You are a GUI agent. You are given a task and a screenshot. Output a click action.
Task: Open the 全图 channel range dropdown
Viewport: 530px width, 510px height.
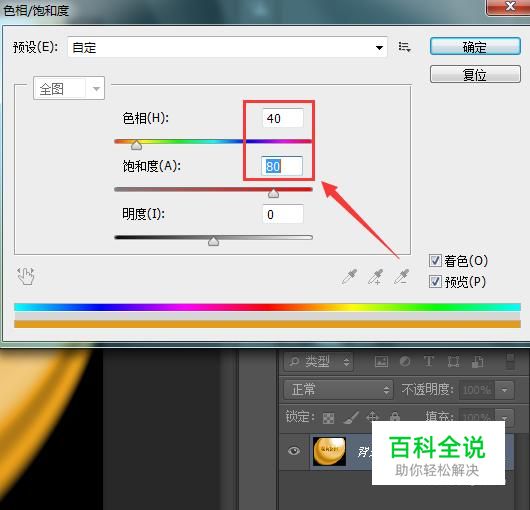pyautogui.click(x=69, y=88)
